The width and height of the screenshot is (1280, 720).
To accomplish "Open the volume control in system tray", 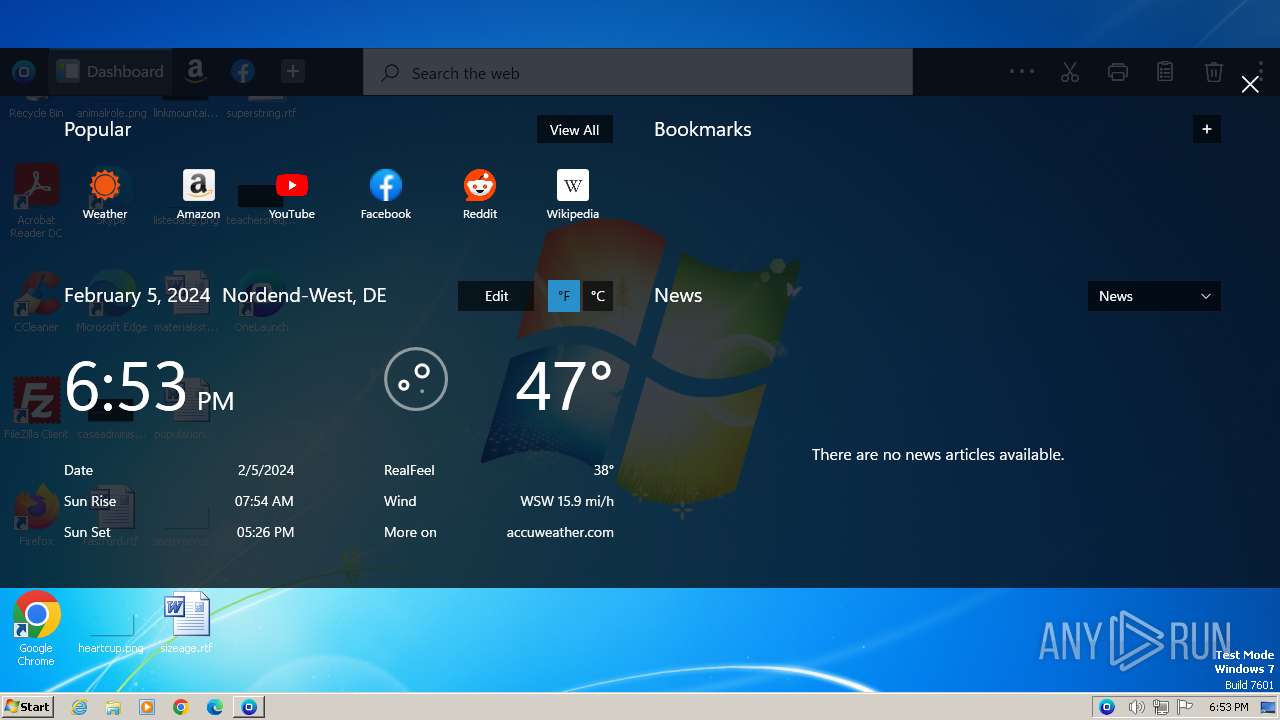I will tap(1136, 707).
